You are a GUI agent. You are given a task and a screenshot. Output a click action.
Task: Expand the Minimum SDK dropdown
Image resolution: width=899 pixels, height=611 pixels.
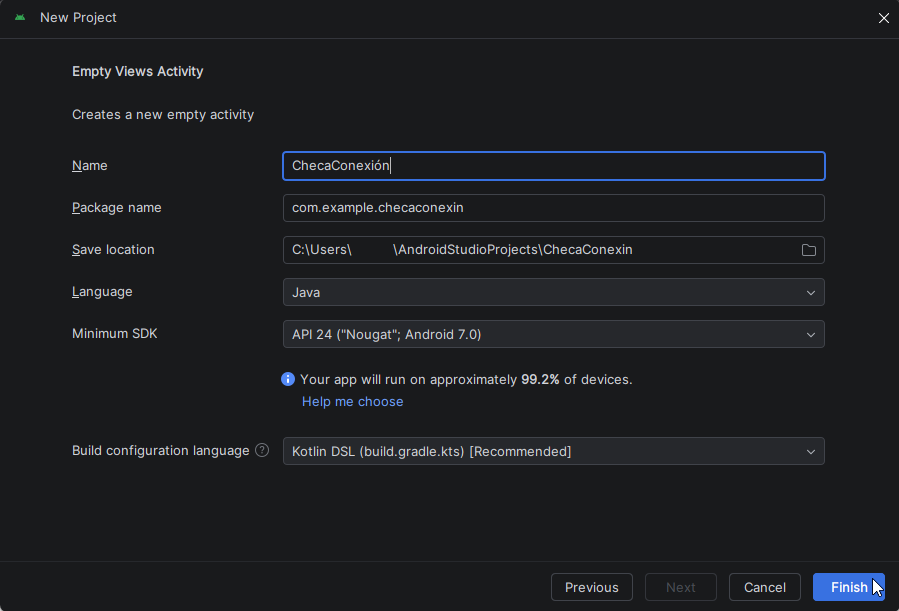[x=553, y=334]
